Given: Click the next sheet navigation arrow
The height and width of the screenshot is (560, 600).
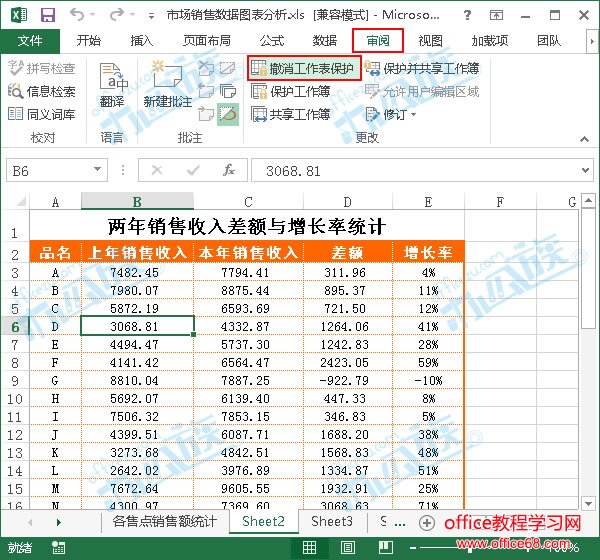Looking at the screenshot, I should [59, 522].
